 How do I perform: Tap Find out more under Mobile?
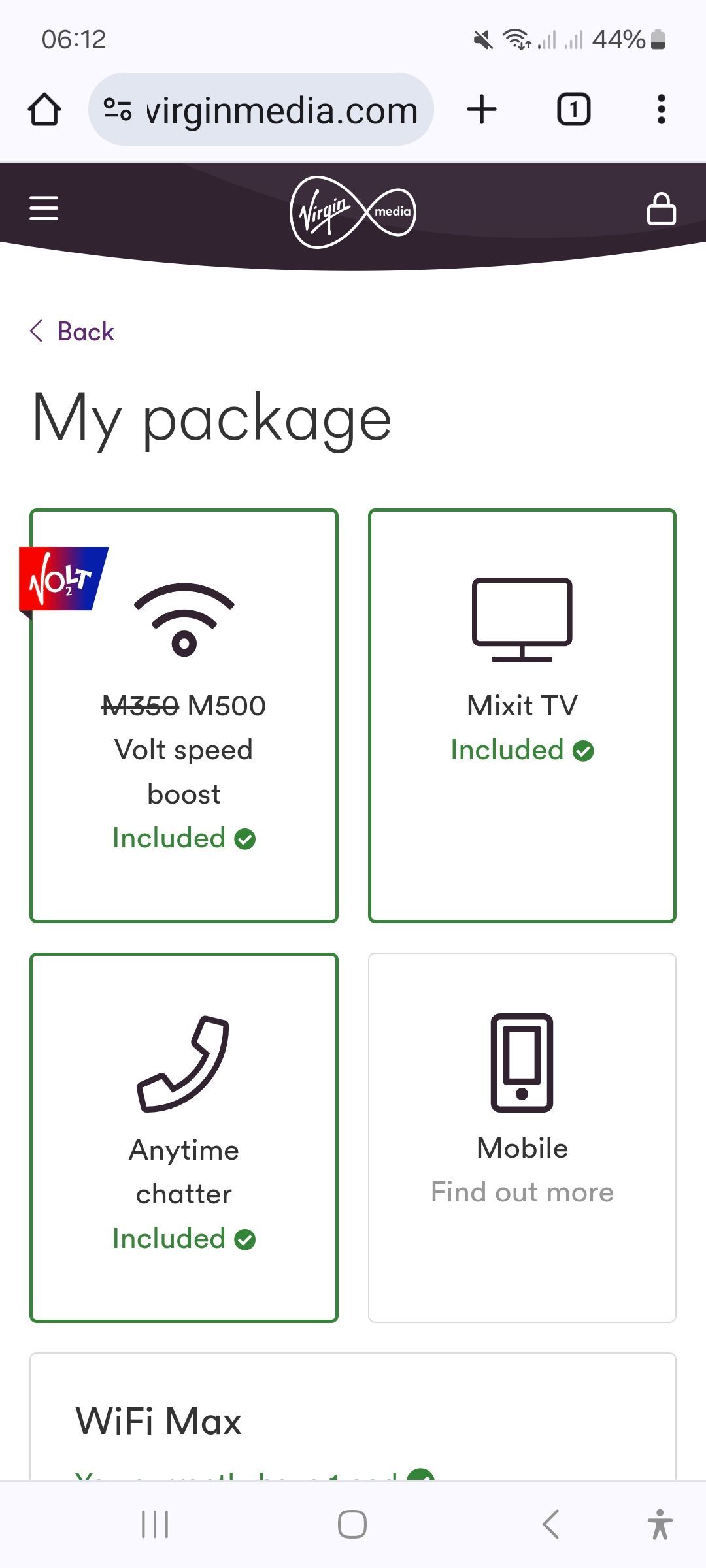click(x=522, y=1192)
